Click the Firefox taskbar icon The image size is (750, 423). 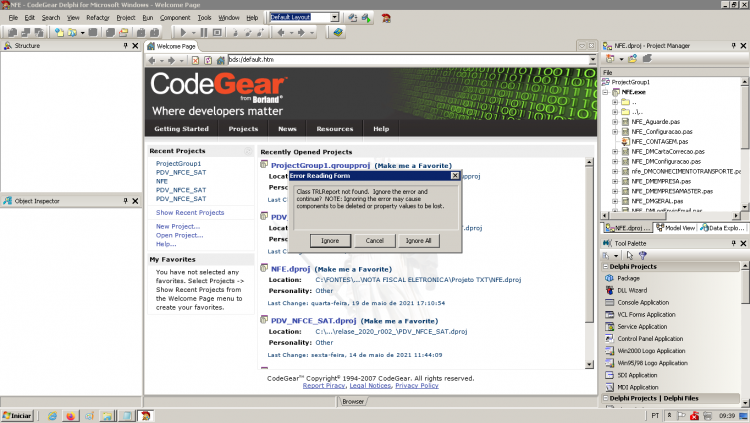click(x=70, y=416)
